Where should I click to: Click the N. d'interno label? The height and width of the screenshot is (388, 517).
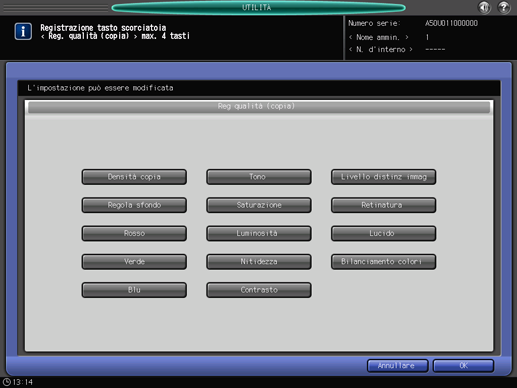pyautogui.click(x=380, y=50)
